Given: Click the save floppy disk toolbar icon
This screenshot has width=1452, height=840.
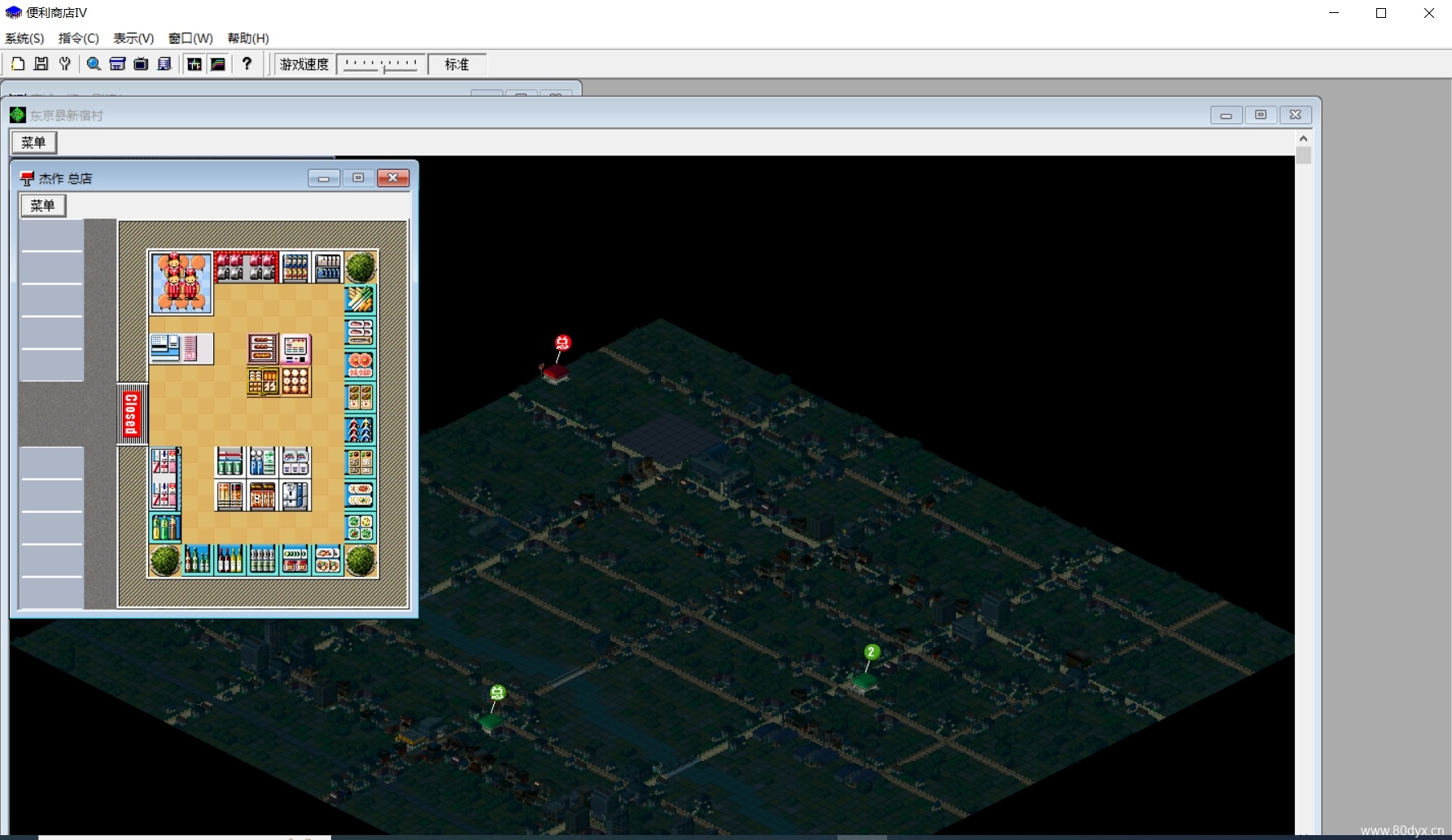Looking at the screenshot, I should pos(41,63).
